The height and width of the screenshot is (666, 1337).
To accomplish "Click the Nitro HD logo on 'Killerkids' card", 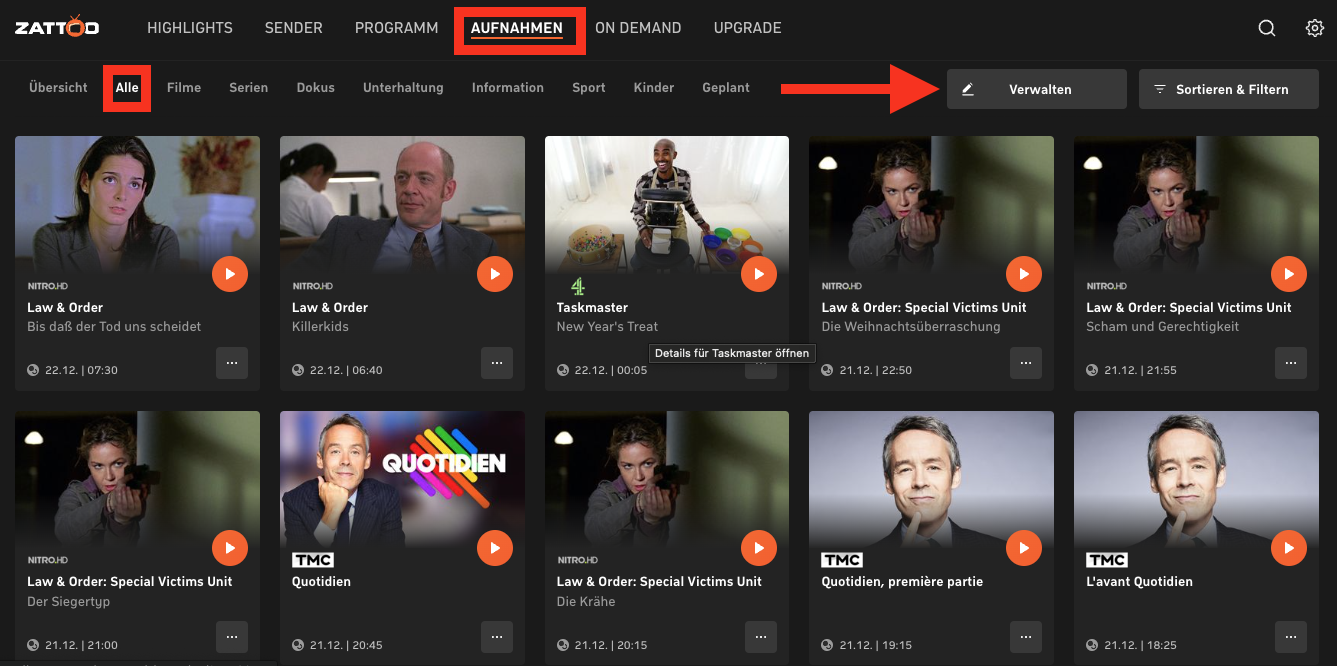I will pos(312,286).
